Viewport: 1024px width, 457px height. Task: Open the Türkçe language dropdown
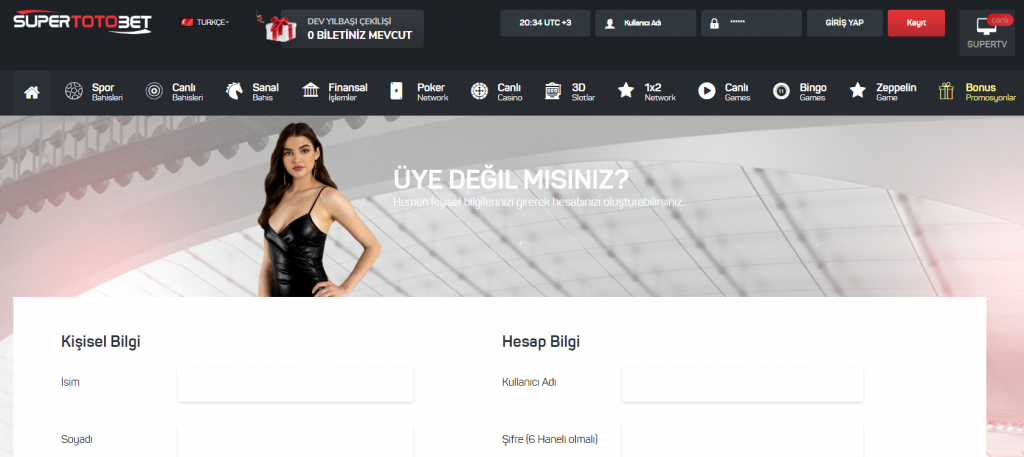[x=213, y=22]
